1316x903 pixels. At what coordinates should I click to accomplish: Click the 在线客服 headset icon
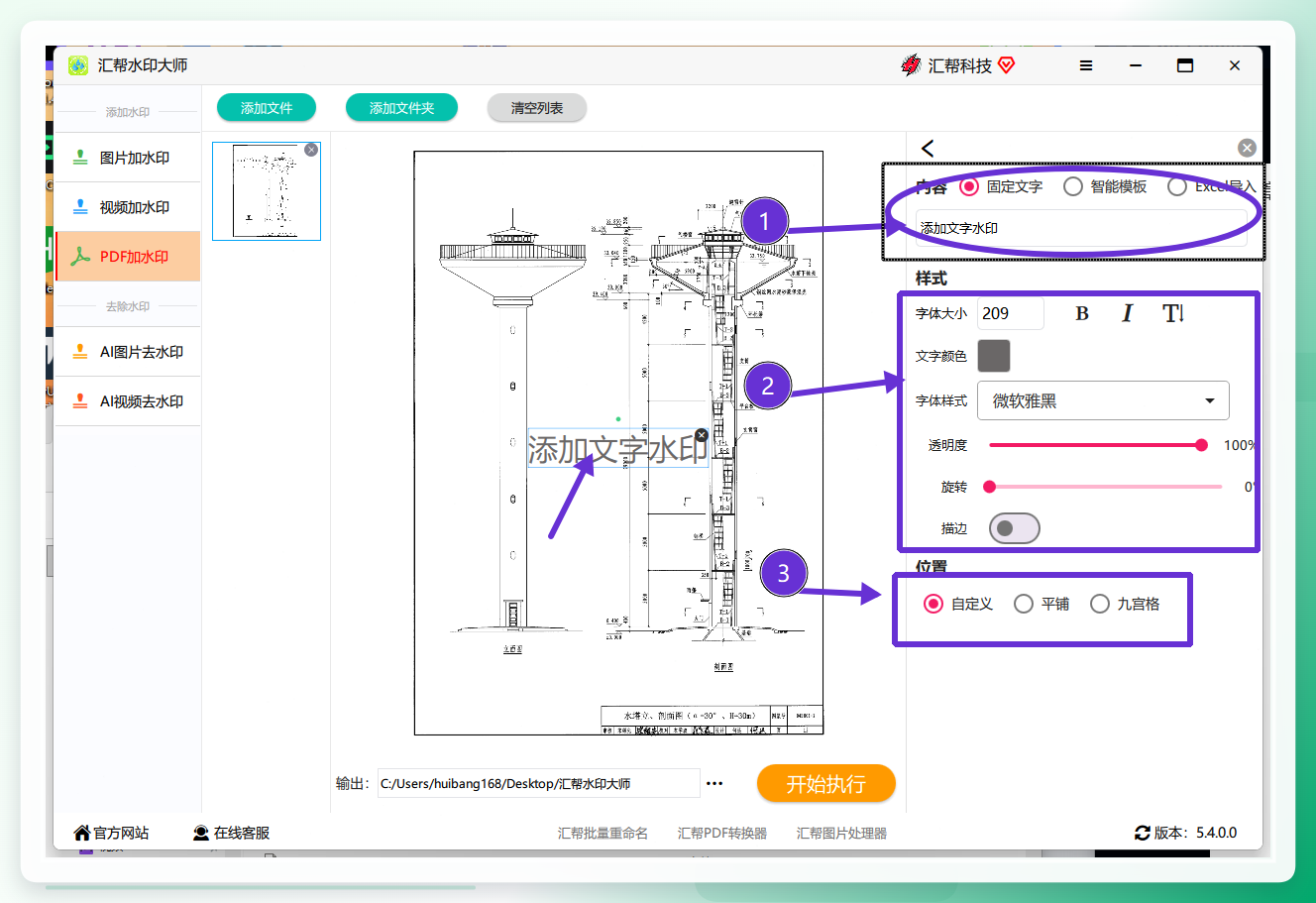tap(201, 833)
